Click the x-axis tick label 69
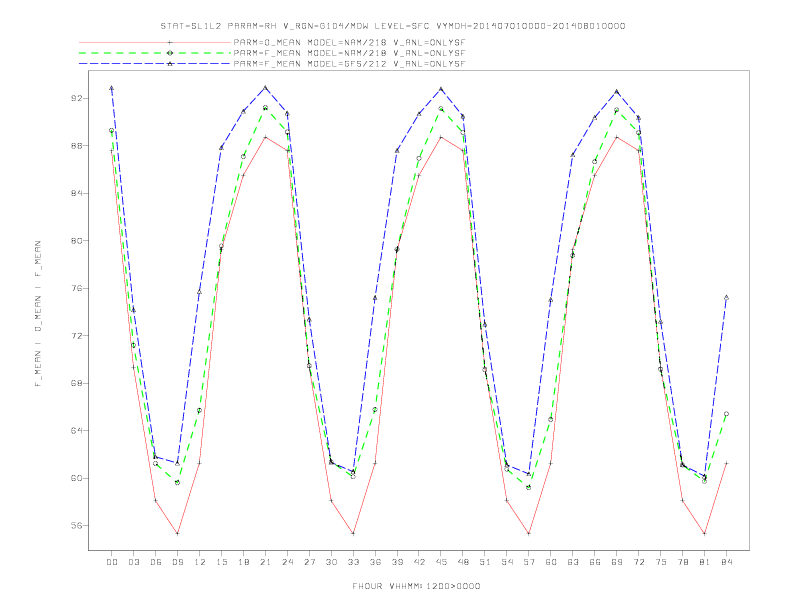The image size is (792, 612). coord(617,562)
